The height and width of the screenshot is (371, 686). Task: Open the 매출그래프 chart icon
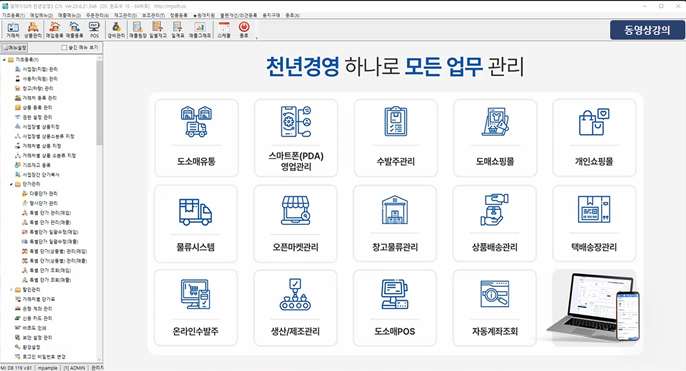[x=200, y=30]
